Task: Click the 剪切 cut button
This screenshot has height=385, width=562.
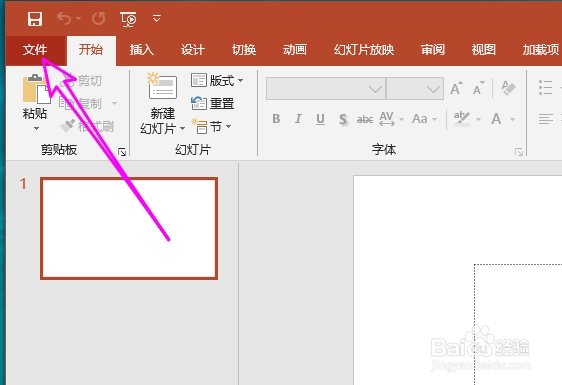Action: (81, 81)
